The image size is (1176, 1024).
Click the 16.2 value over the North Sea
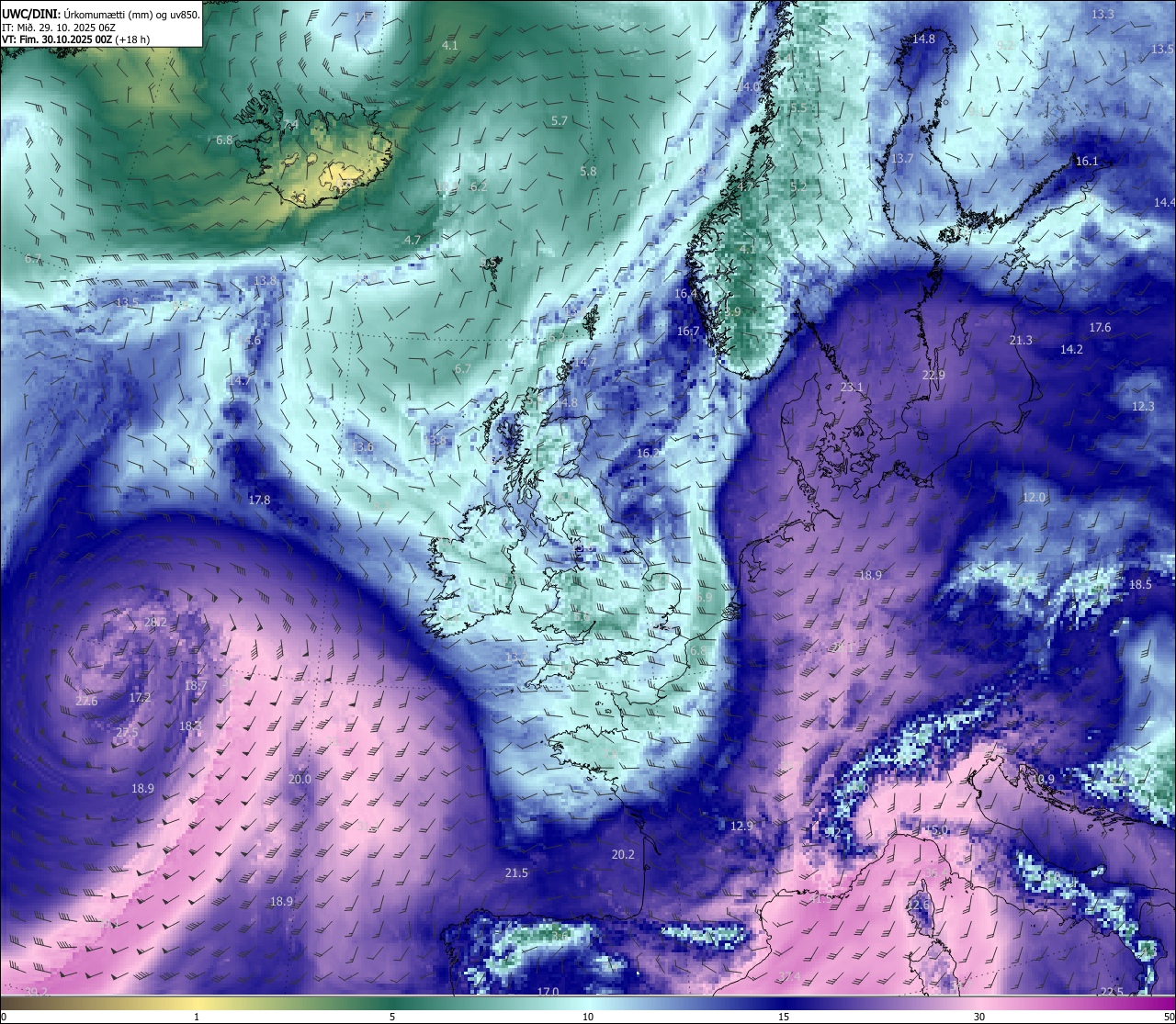tap(649, 454)
